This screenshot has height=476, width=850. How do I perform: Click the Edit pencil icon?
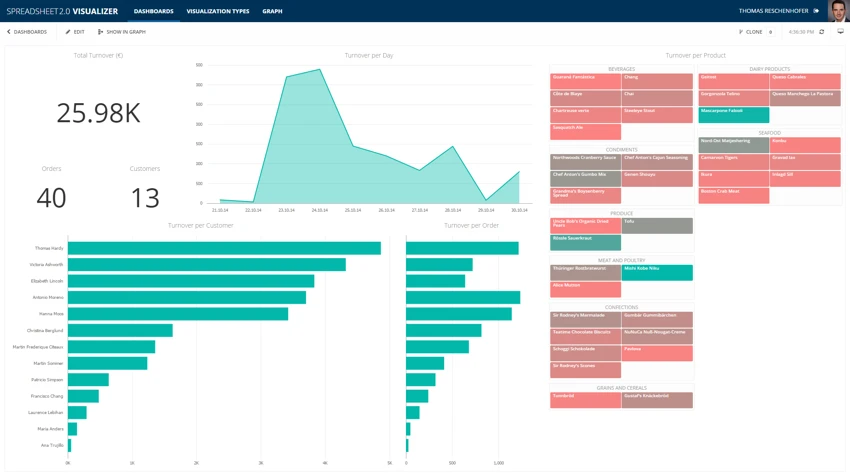tap(68, 32)
